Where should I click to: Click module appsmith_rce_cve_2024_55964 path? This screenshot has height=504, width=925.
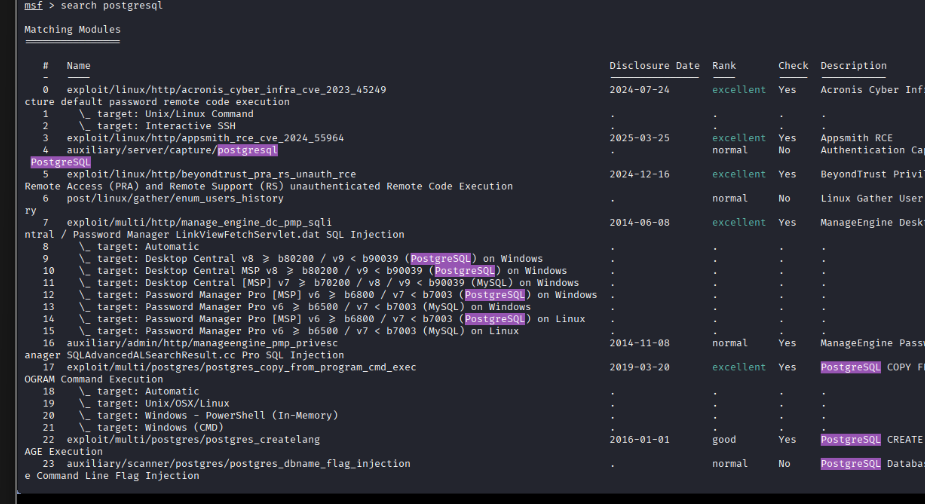point(205,138)
